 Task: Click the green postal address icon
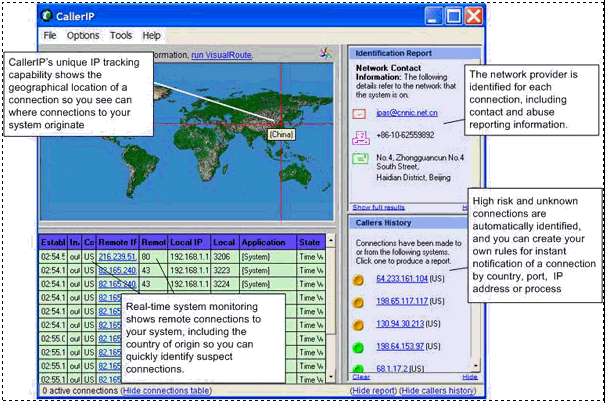[360, 159]
